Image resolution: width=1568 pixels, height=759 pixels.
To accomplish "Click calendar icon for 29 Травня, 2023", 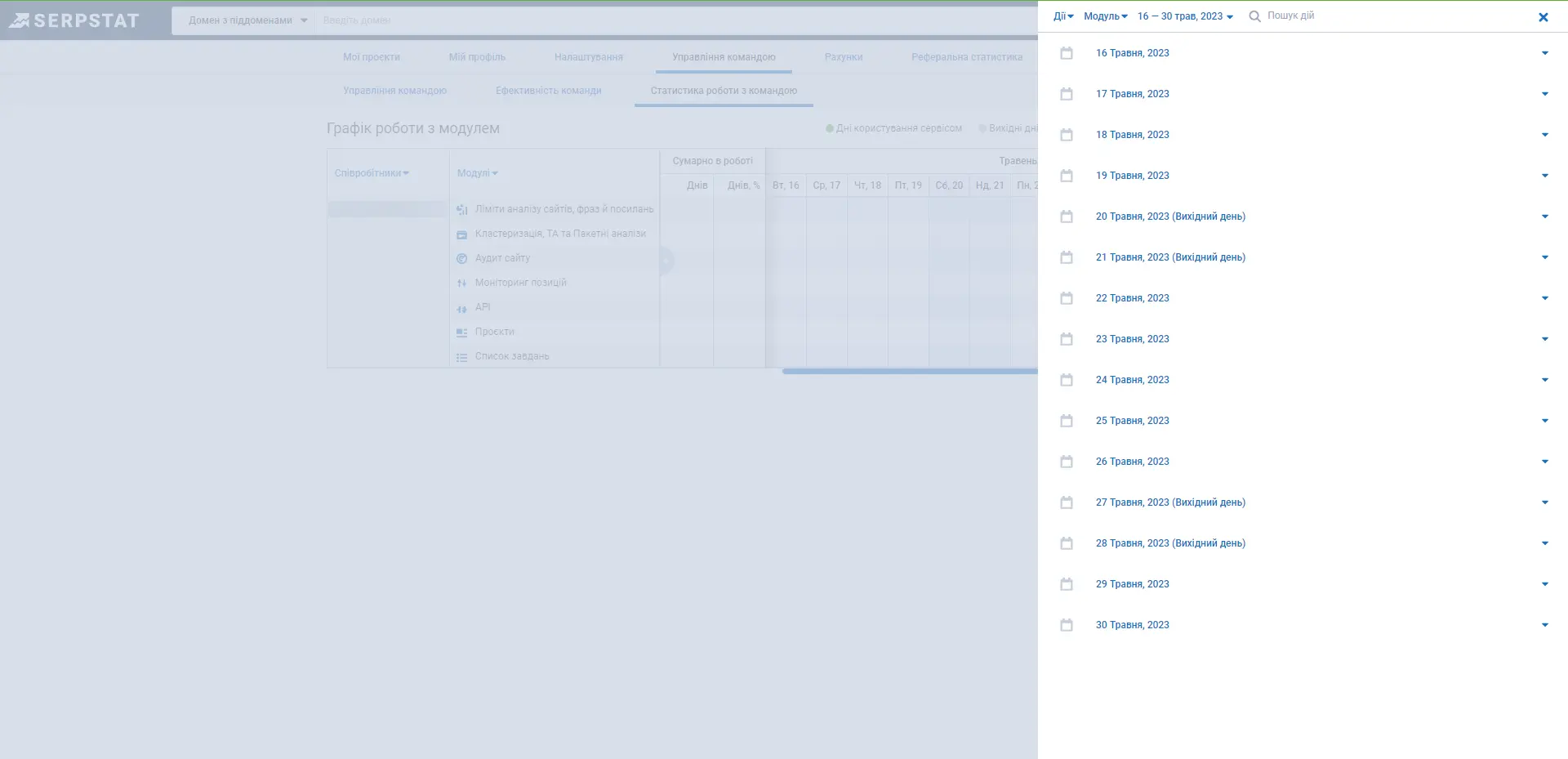I will 1067,584.
